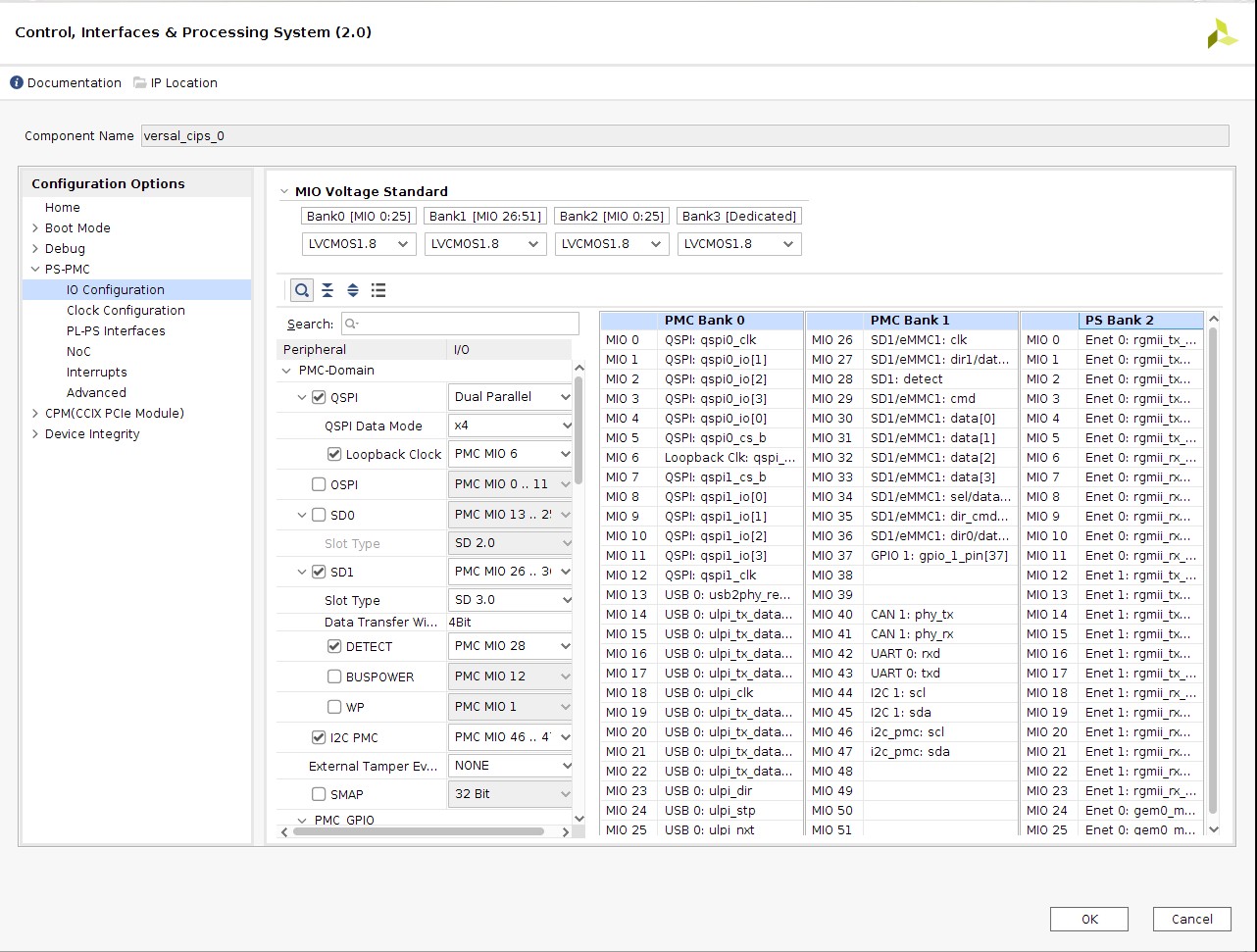Screen dimensions: 1257x952
Task: Open the Bank0 LVCMOS1.8 voltage dropdown
Action: pyautogui.click(x=359, y=244)
